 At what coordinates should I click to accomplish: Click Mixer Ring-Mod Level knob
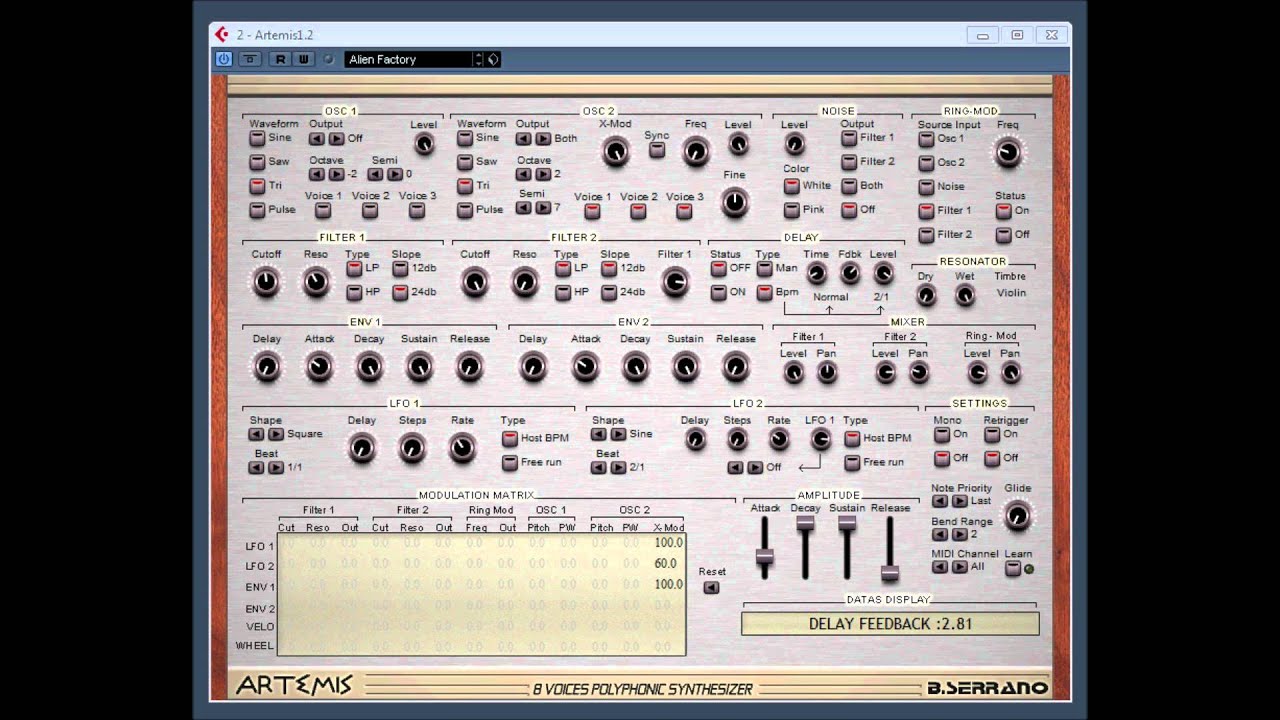click(977, 372)
